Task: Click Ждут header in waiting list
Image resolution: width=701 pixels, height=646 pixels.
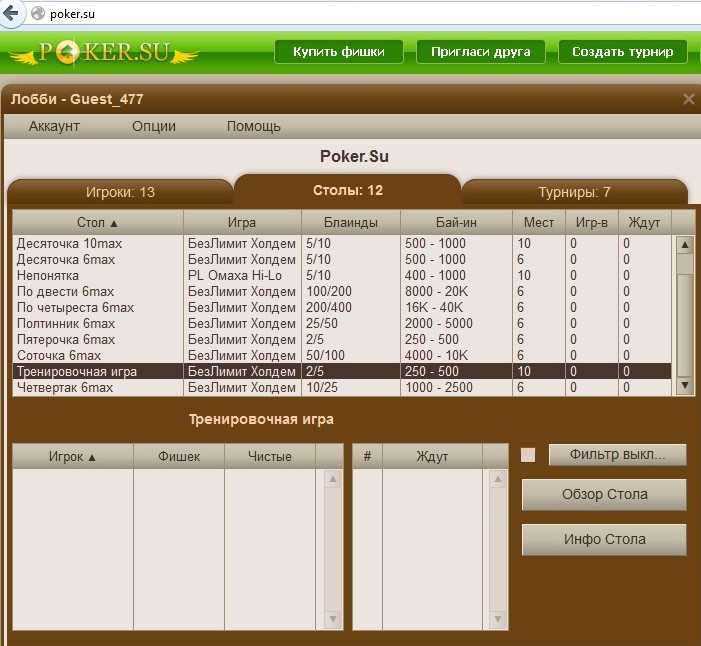Action: click(432, 456)
